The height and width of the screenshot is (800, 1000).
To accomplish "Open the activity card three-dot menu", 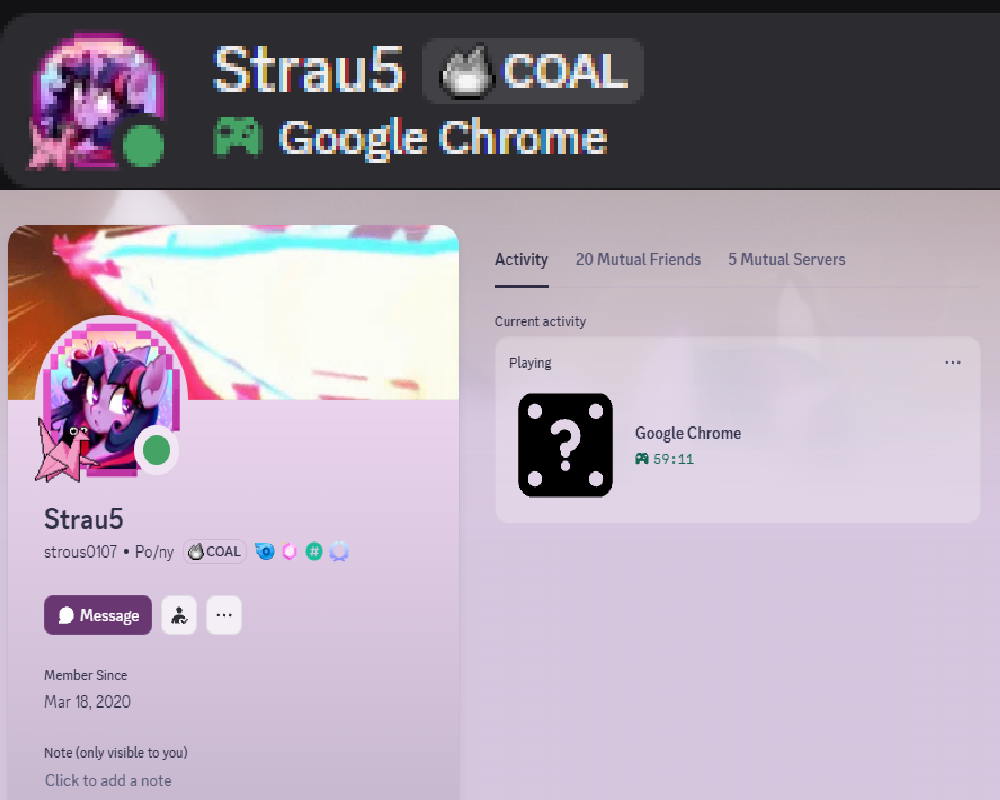I will (x=953, y=362).
